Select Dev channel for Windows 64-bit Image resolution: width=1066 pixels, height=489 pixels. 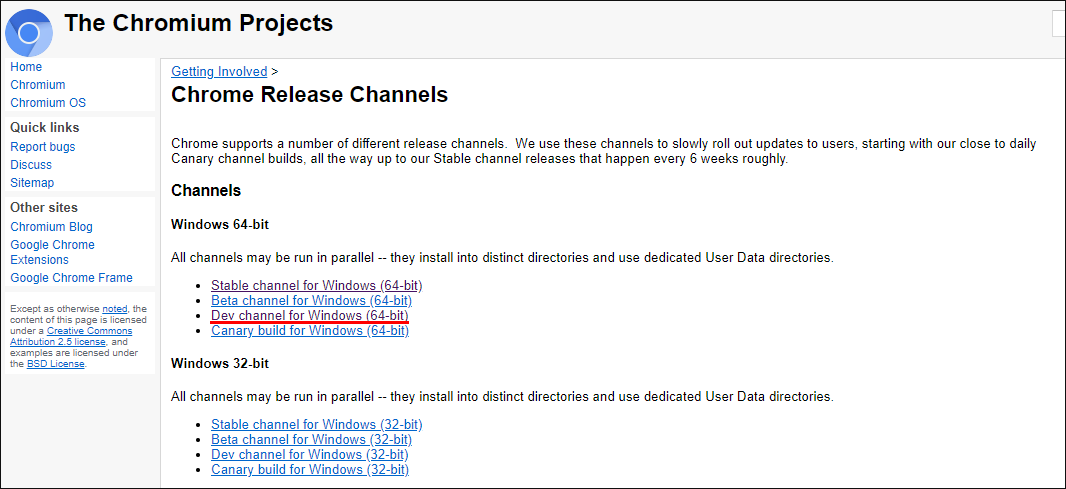pyautogui.click(x=310, y=316)
